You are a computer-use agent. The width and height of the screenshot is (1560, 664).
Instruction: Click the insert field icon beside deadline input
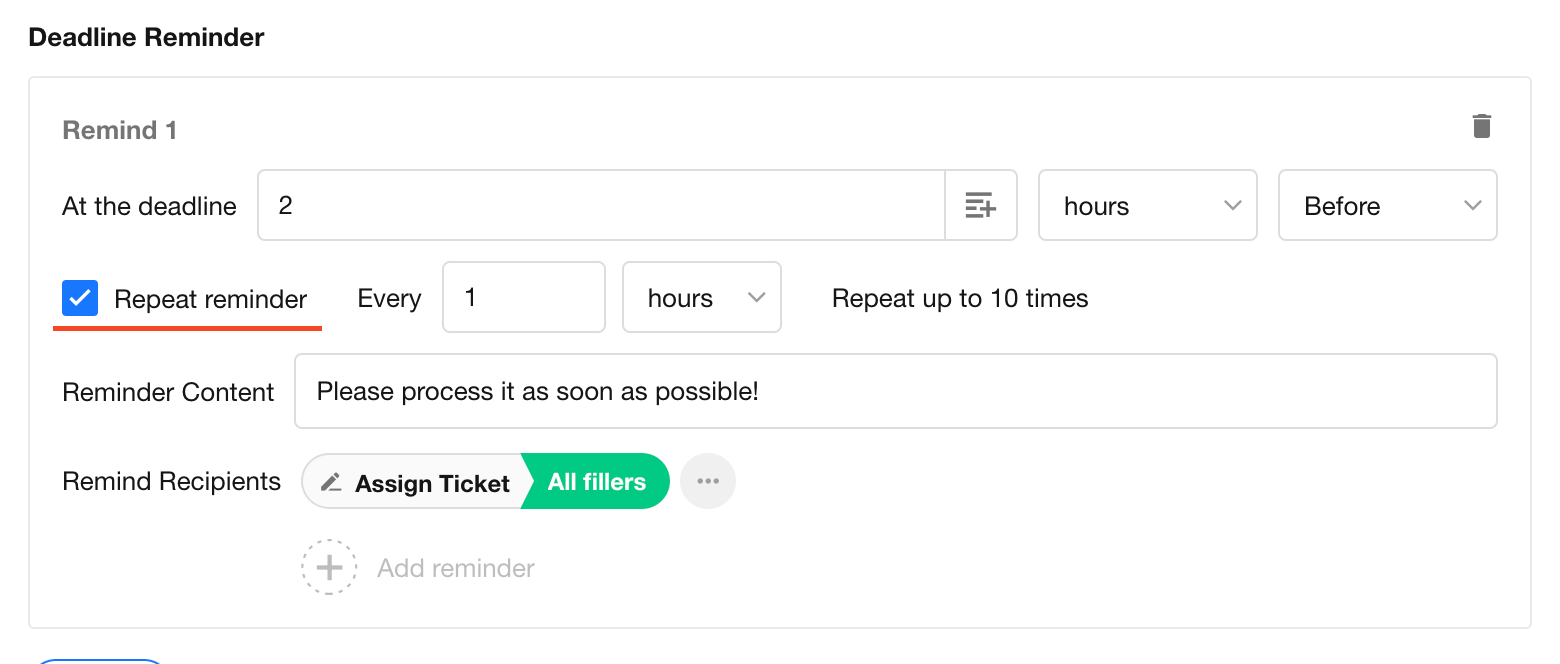click(980, 206)
